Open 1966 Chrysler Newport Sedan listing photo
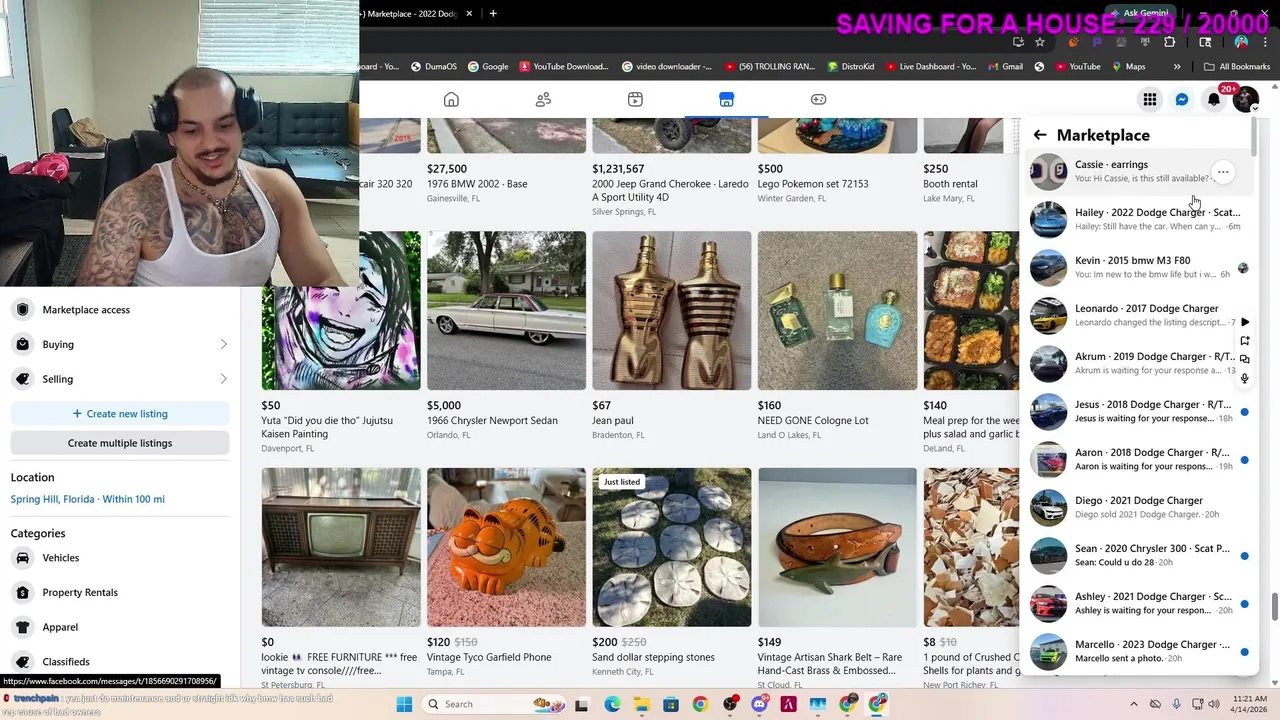Image resolution: width=1280 pixels, height=720 pixels. point(506,310)
